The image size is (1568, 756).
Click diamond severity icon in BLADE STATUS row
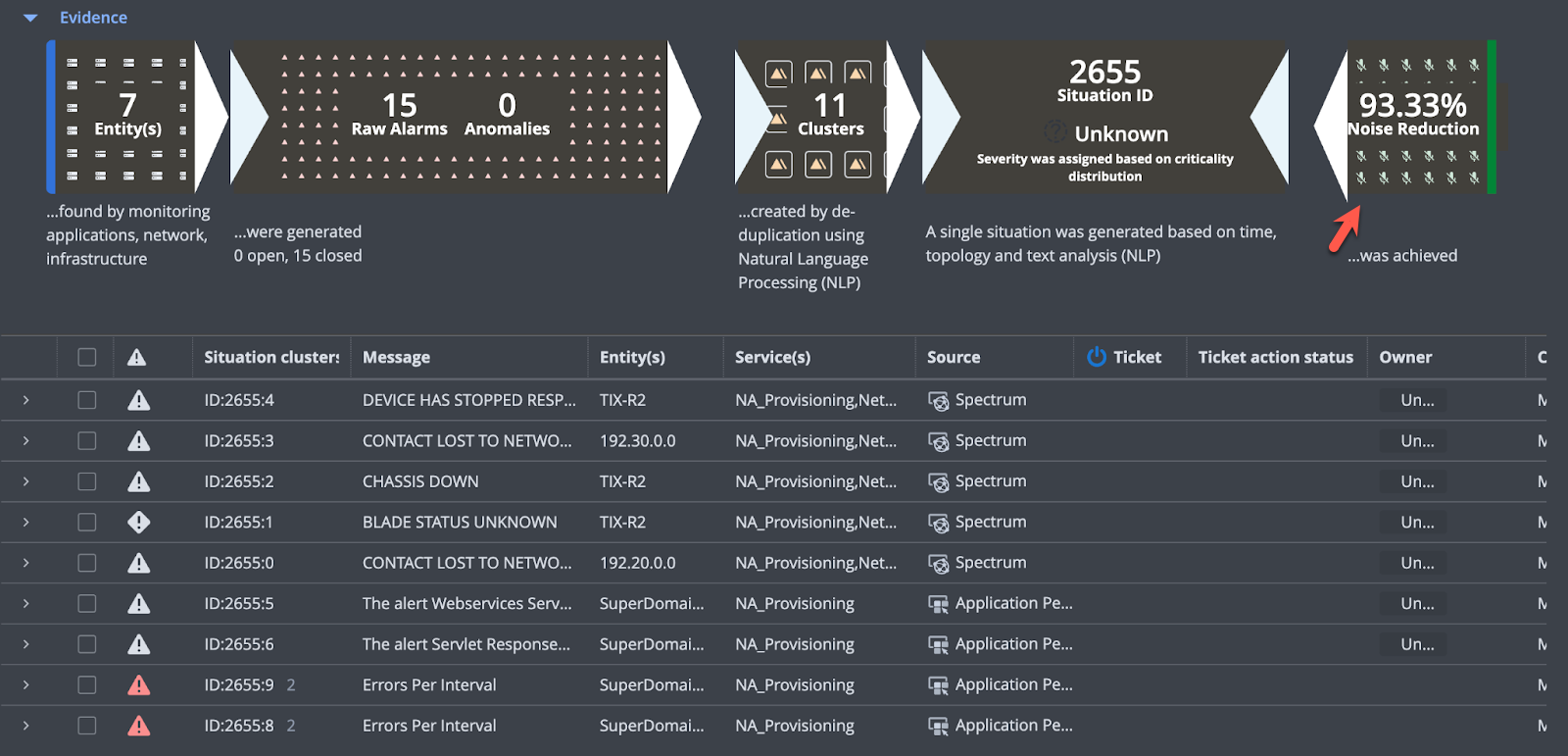click(x=139, y=523)
